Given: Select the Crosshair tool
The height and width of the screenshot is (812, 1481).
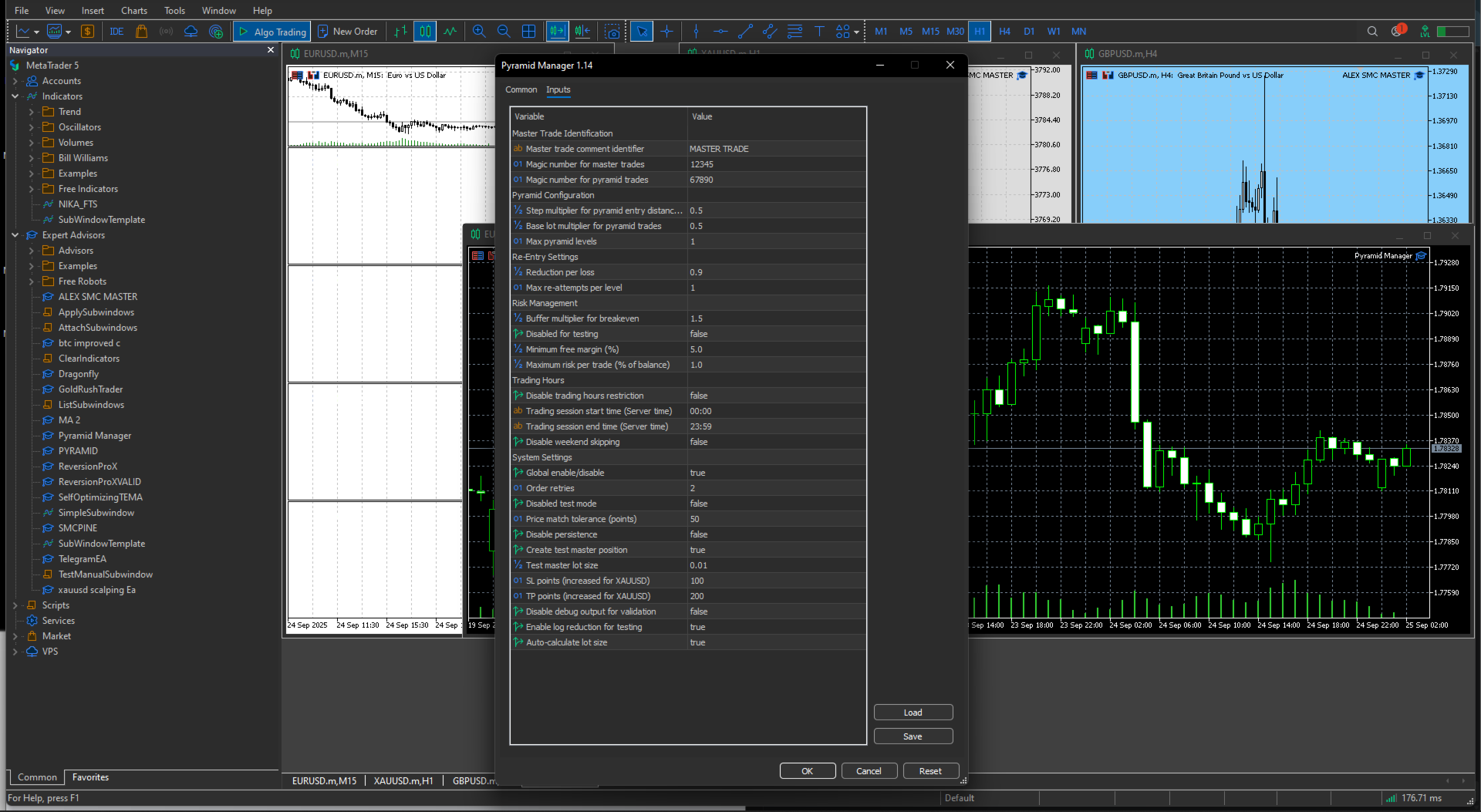Looking at the screenshot, I should click(667, 32).
